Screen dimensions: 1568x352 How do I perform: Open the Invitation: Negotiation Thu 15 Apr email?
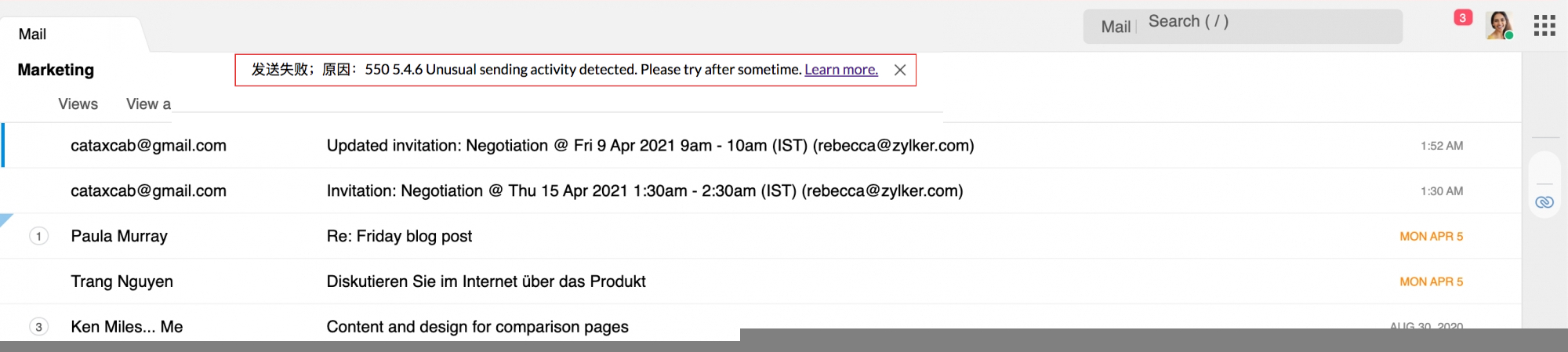tap(644, 191)
